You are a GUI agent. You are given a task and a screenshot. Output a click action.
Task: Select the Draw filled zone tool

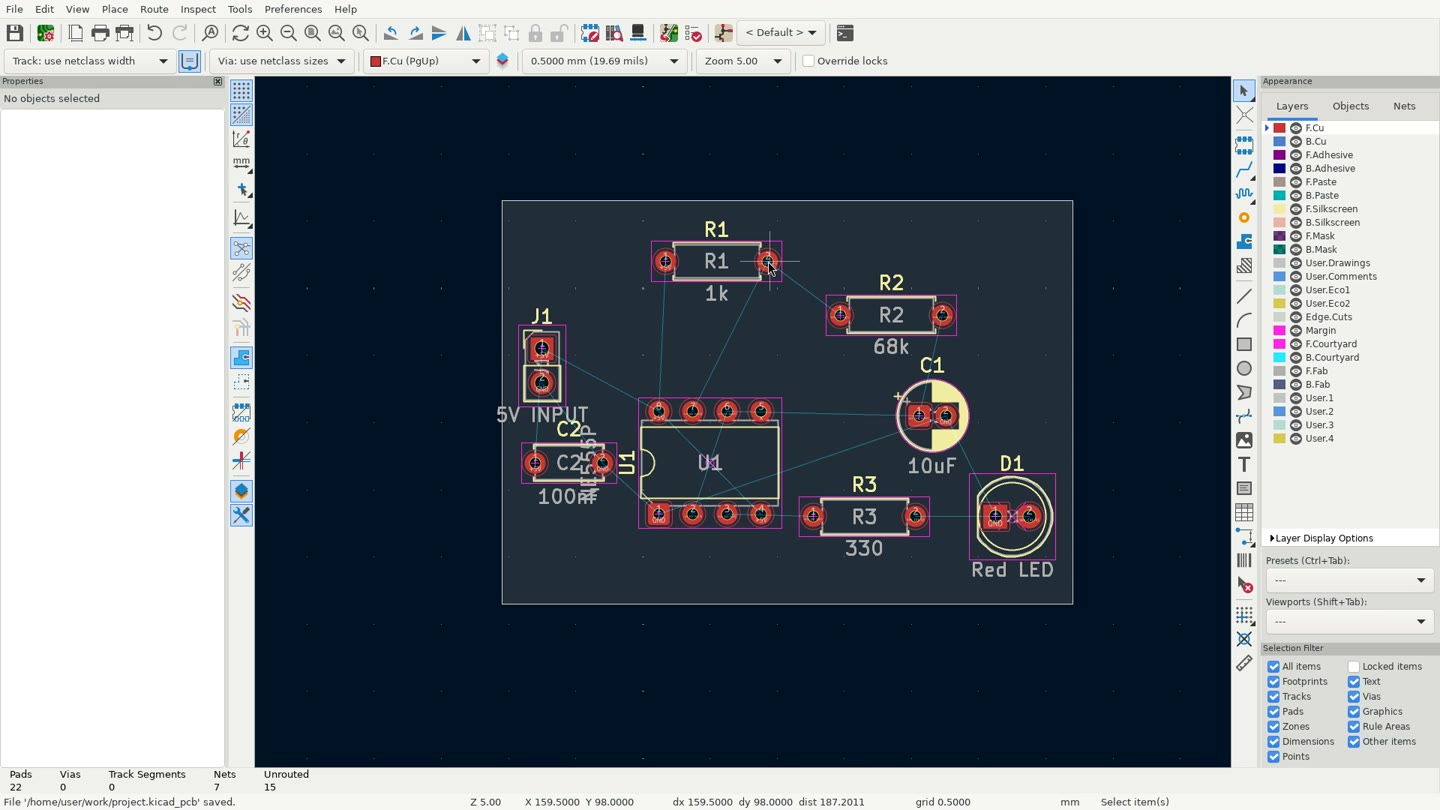[1244, 241]
